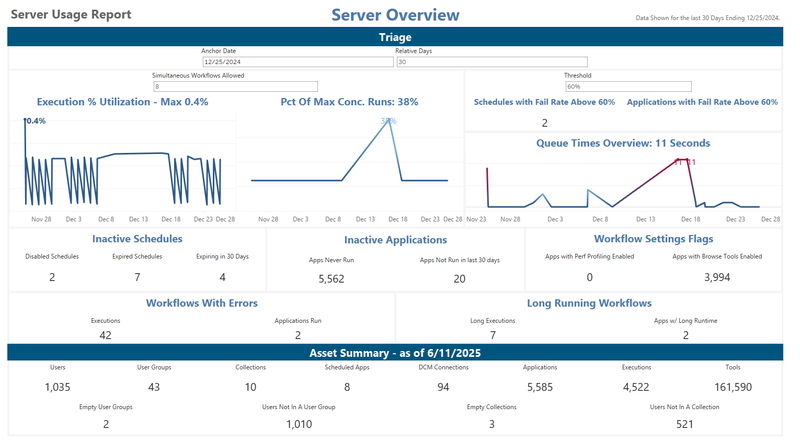Open Applications with Fail Rate Above 60%
This screenshot has width=800, height=447.
tap(702, 102)
